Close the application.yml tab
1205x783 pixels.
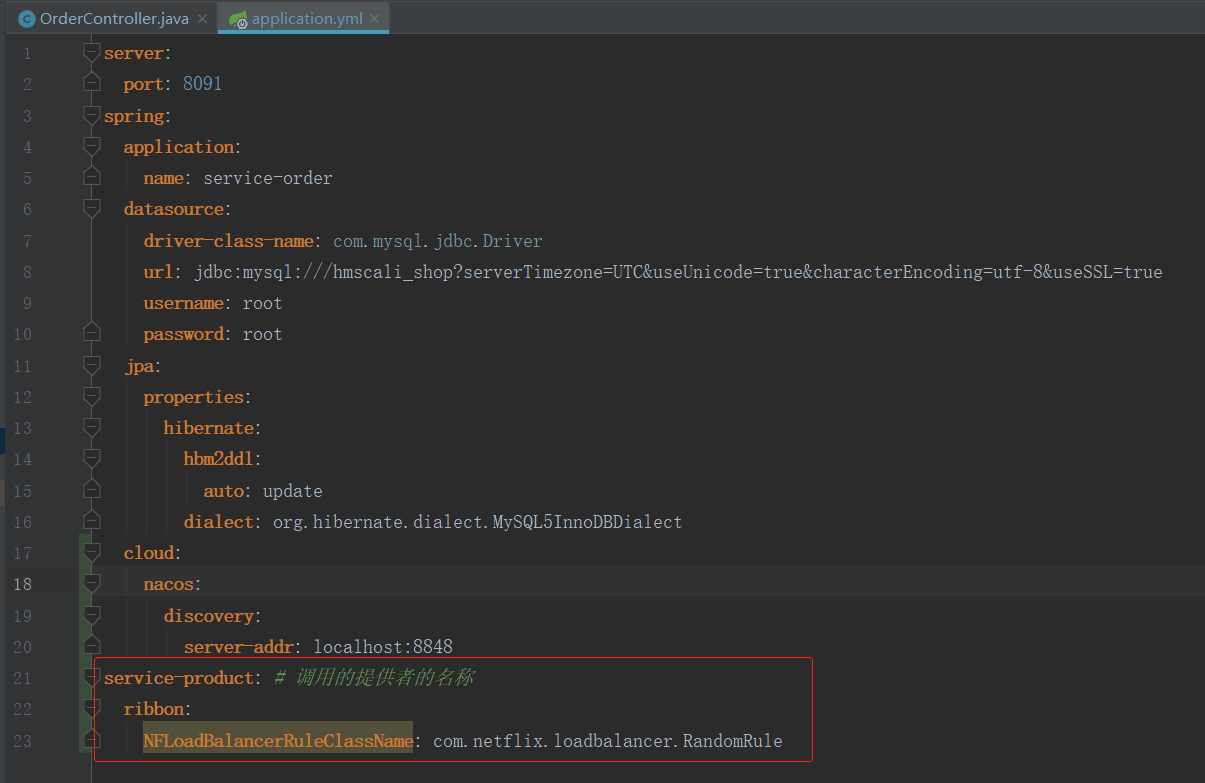click(375, 19)
